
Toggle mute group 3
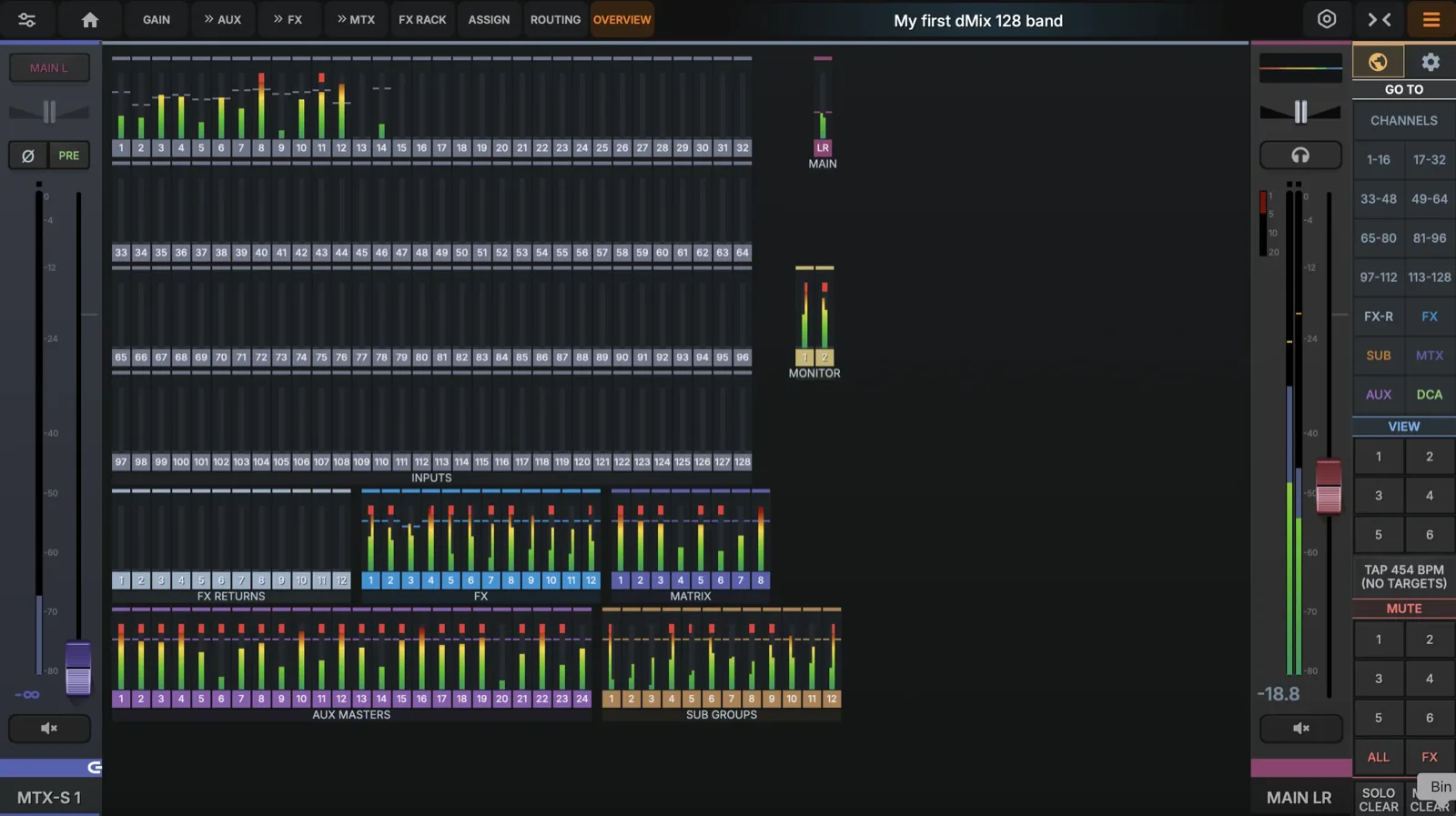click(x=1378, y=679)
